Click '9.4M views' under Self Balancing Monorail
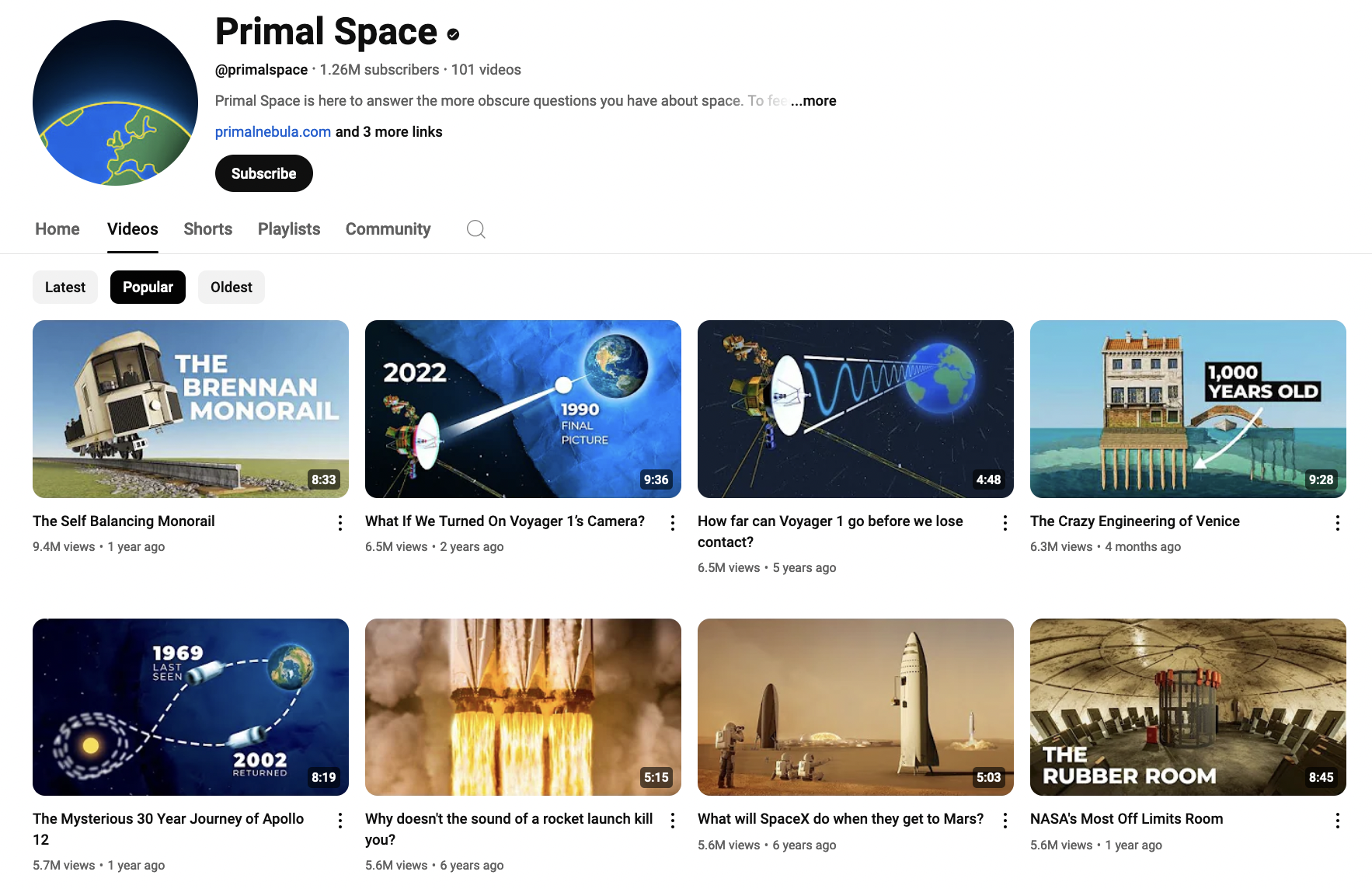This screenshot has height=889, width=1372. pyautogui.click(x=64, y=547)
